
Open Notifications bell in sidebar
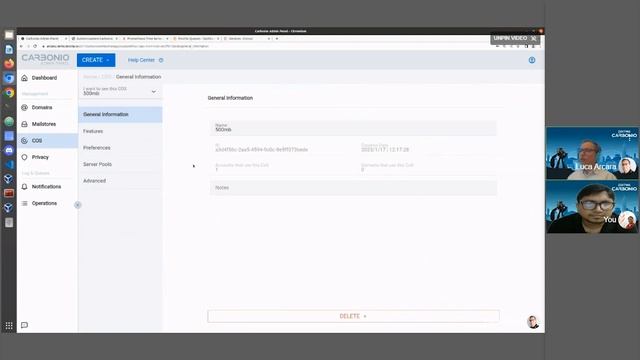pyautogui.click(x=24, y=187)
